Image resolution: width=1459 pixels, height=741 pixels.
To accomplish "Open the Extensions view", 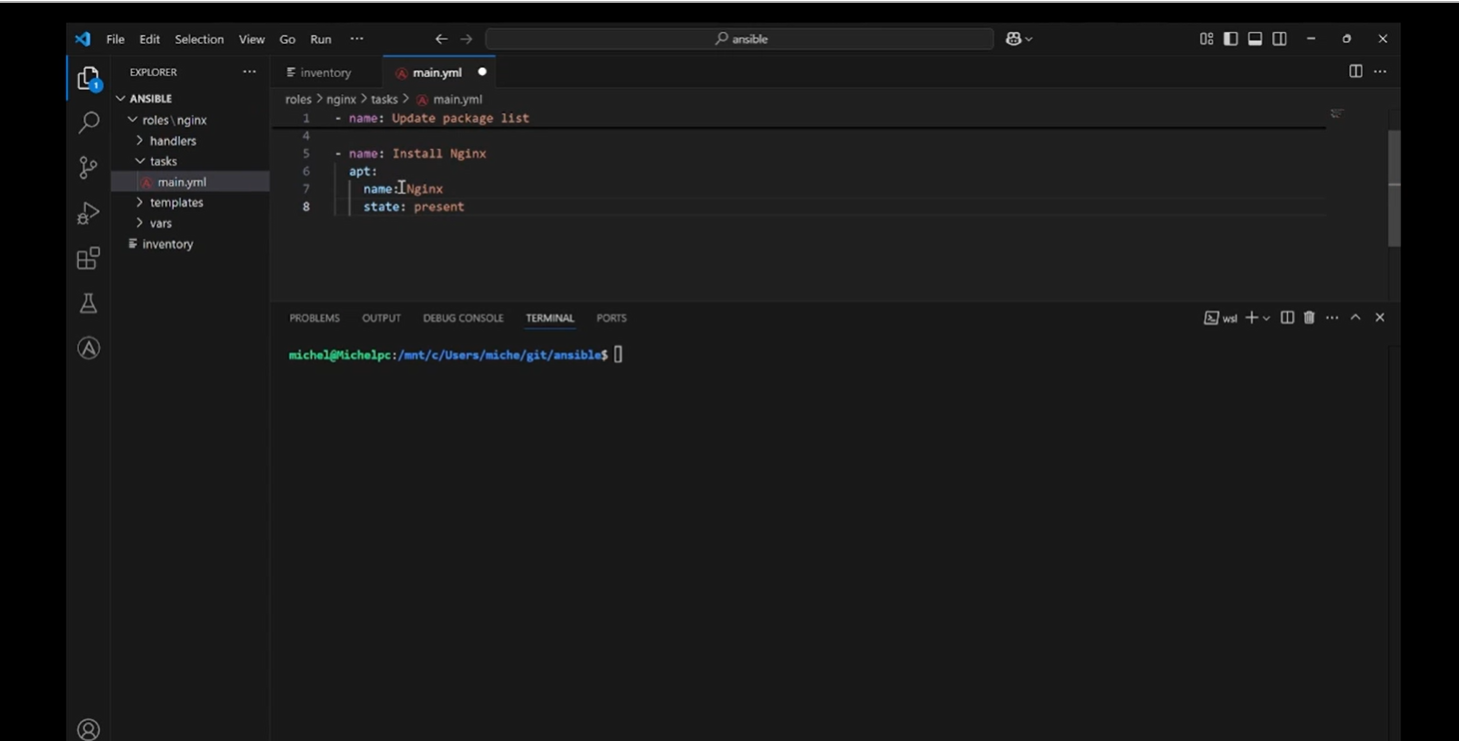I will 89,259.
